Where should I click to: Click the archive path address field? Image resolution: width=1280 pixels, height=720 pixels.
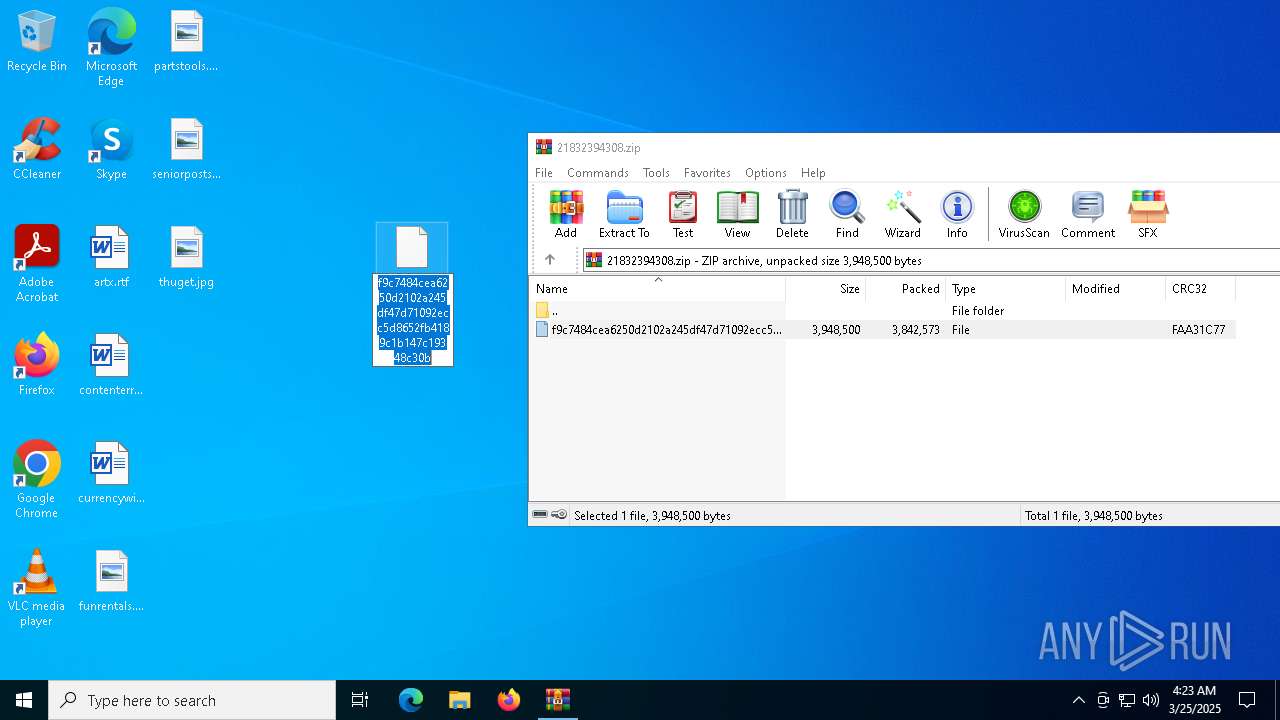pyautogui.click(x=931, y=260)
